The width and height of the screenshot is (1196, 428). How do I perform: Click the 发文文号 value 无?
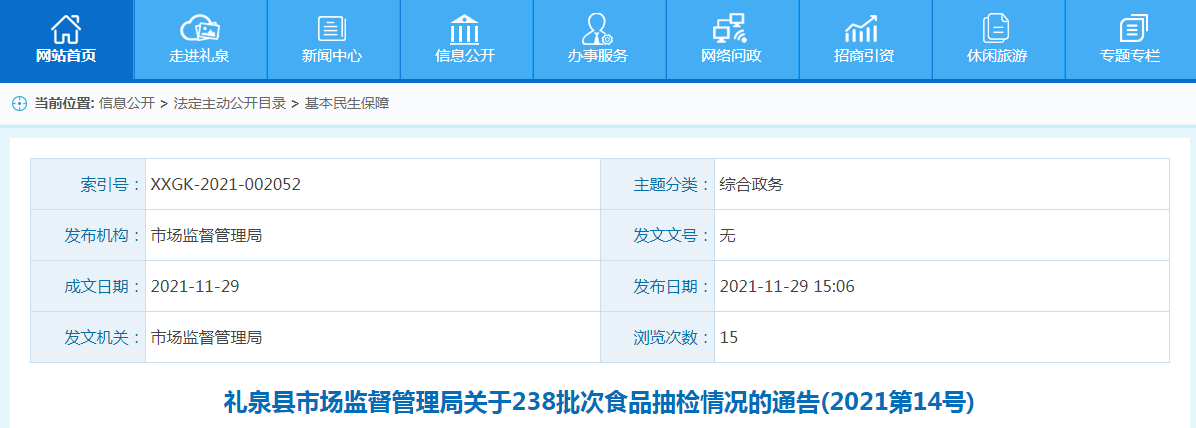click(x=728, y=236)
